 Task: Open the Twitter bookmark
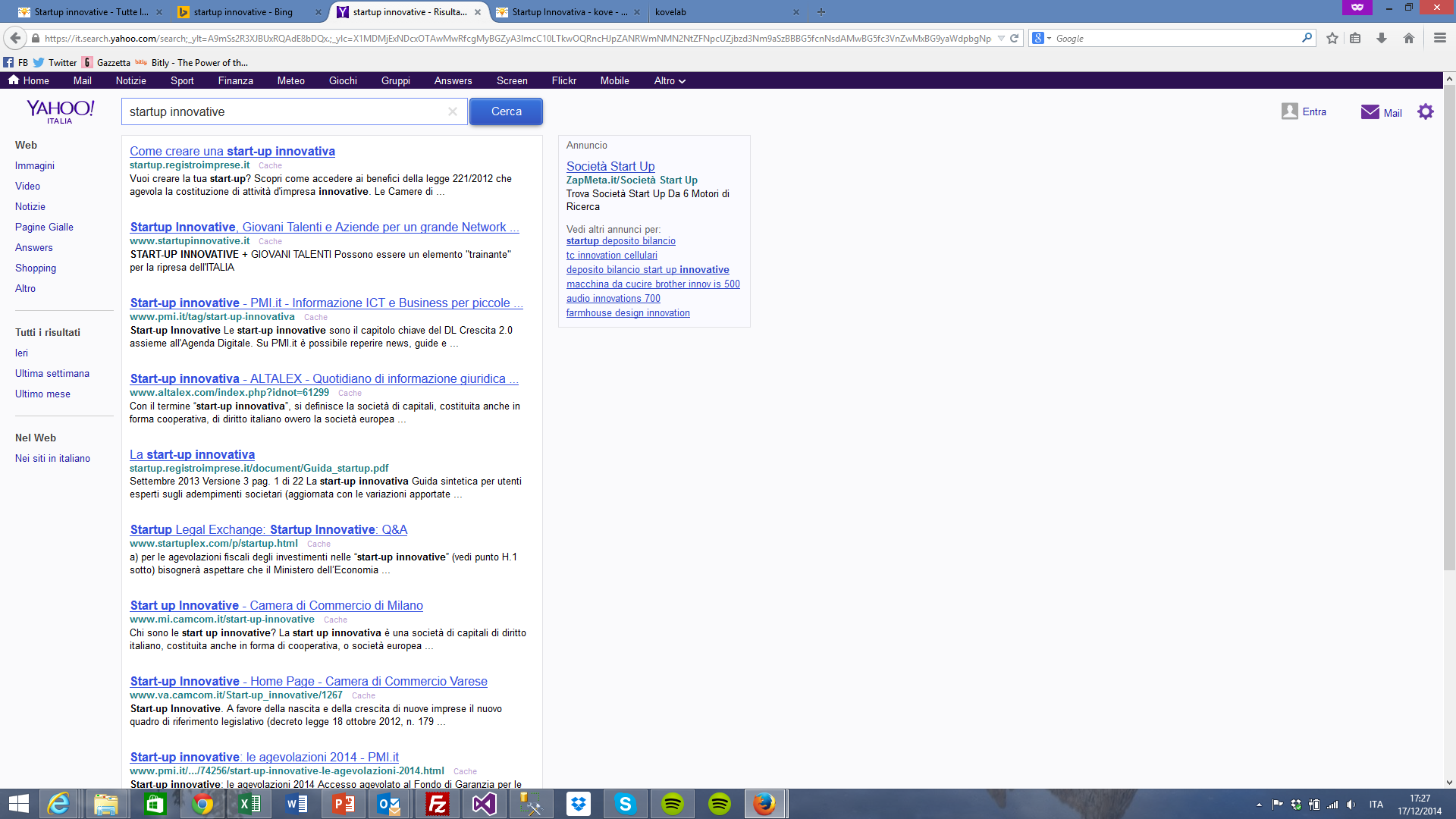tap(55, 63)
